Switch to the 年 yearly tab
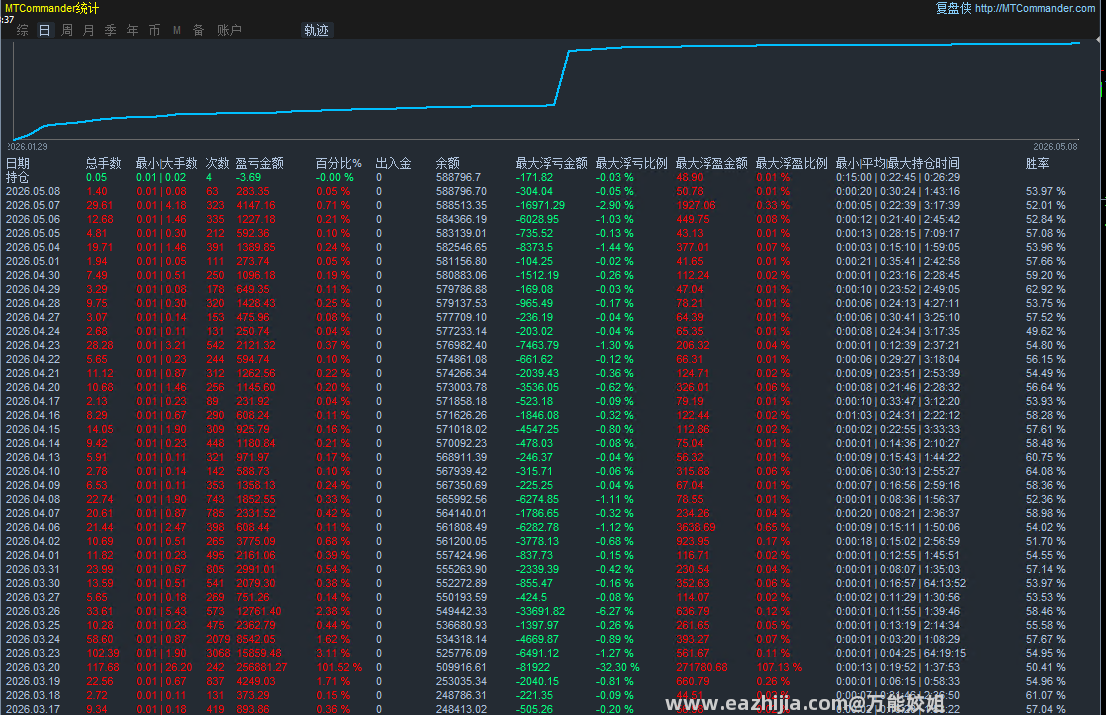 click(133, 30)
